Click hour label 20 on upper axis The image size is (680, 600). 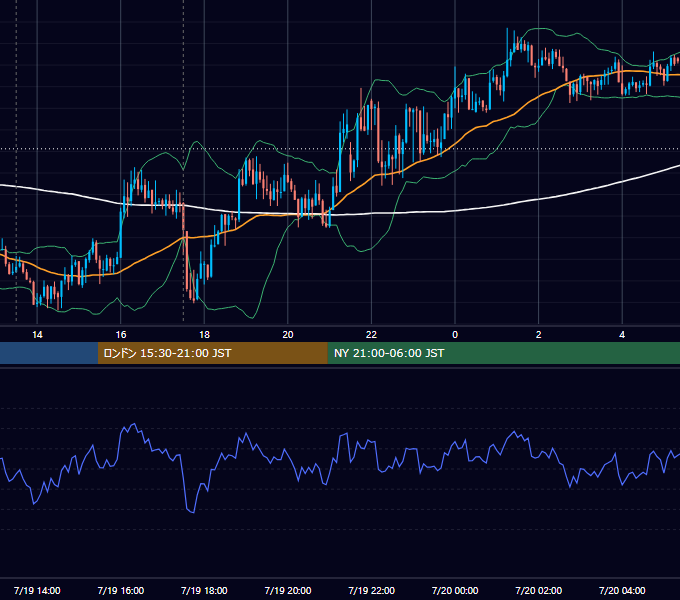[288, 334]
